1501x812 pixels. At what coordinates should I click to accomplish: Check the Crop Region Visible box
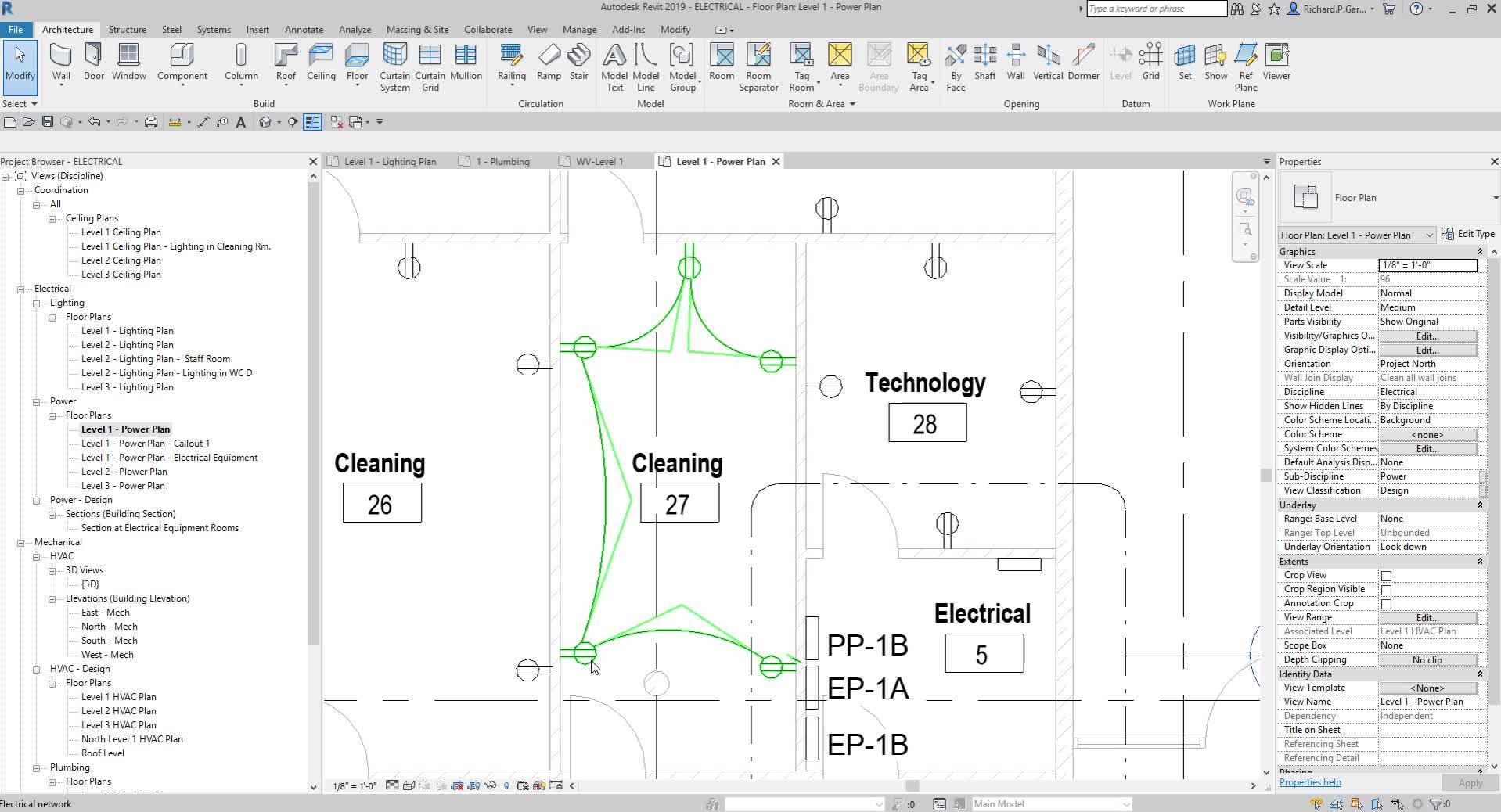tap(1386, 589)
